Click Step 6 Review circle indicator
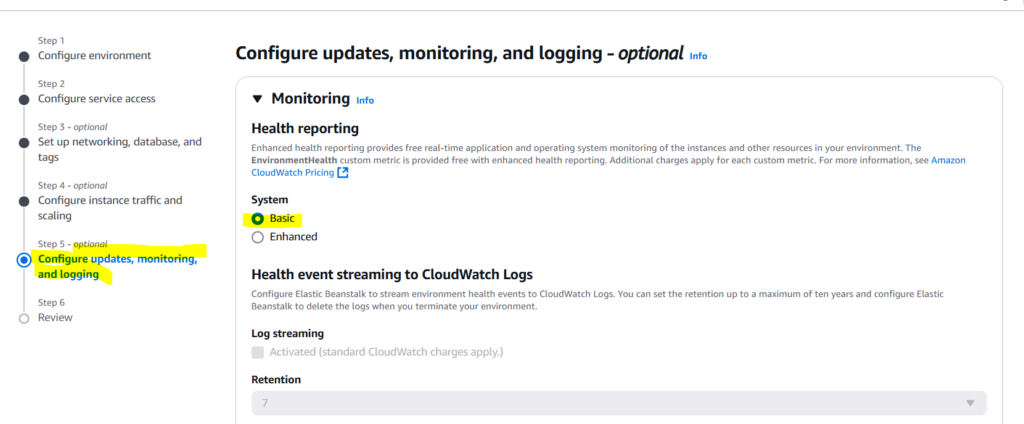This screenshot has height=424, width=1024. 24,318
